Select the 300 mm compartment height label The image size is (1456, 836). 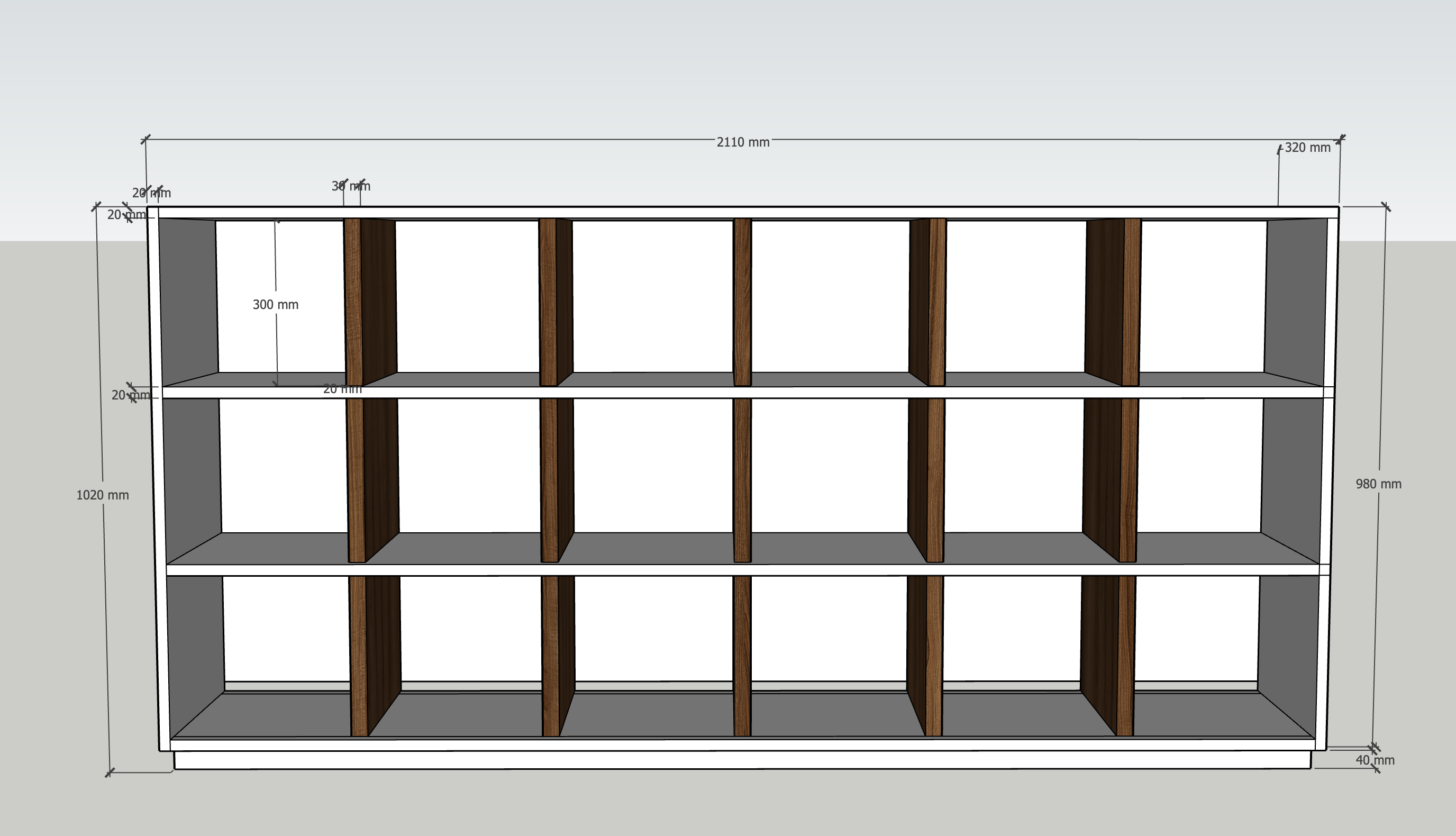276,305
